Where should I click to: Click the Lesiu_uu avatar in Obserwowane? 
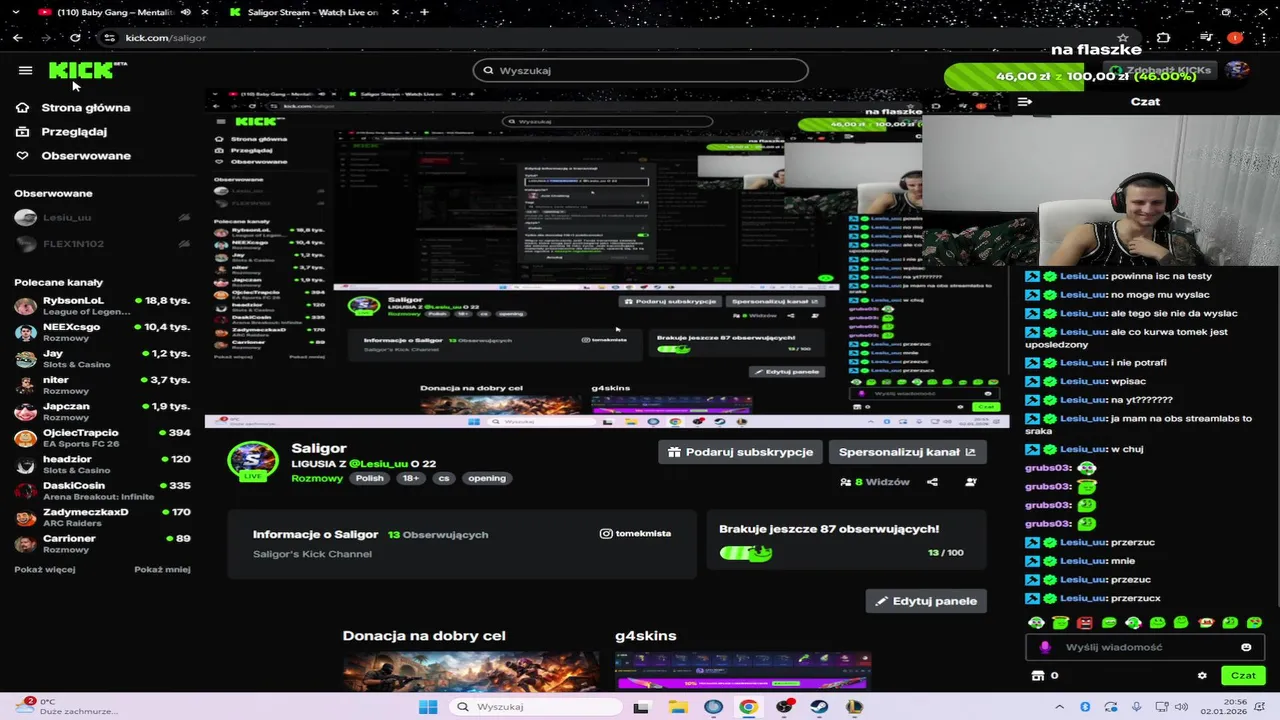[x=25, y=217]
